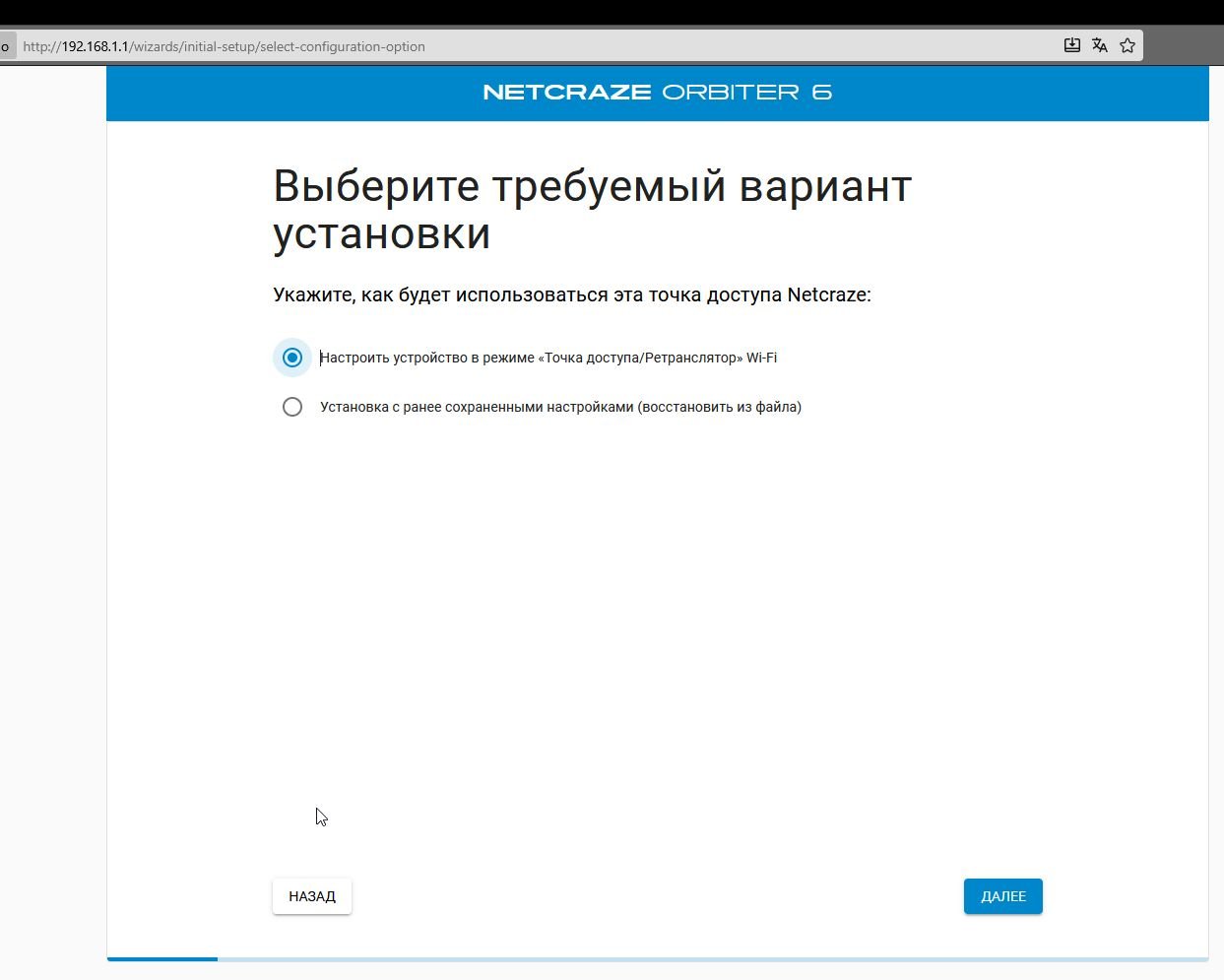
Task: Click the NETCRAZE ORBITER 6 logo
Action: [x=657, y=93]
